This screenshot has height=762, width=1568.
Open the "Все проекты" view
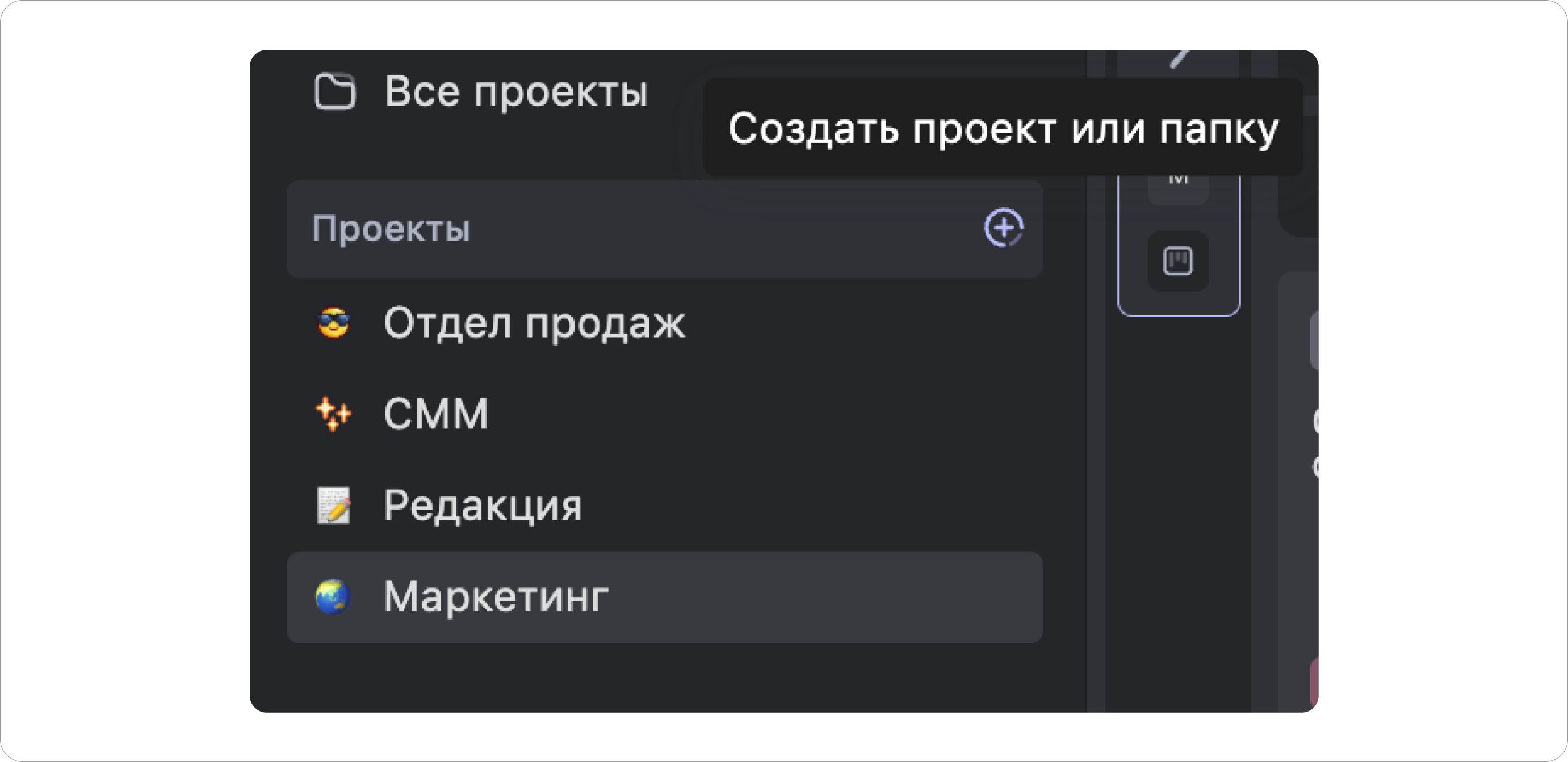coord(517,91)
